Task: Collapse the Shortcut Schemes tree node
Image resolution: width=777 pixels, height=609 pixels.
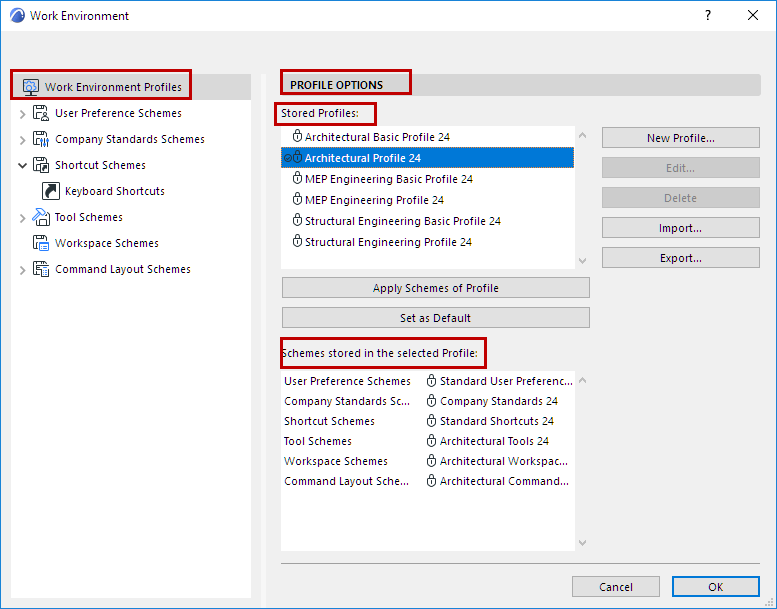Action: [x=23, y=165]
